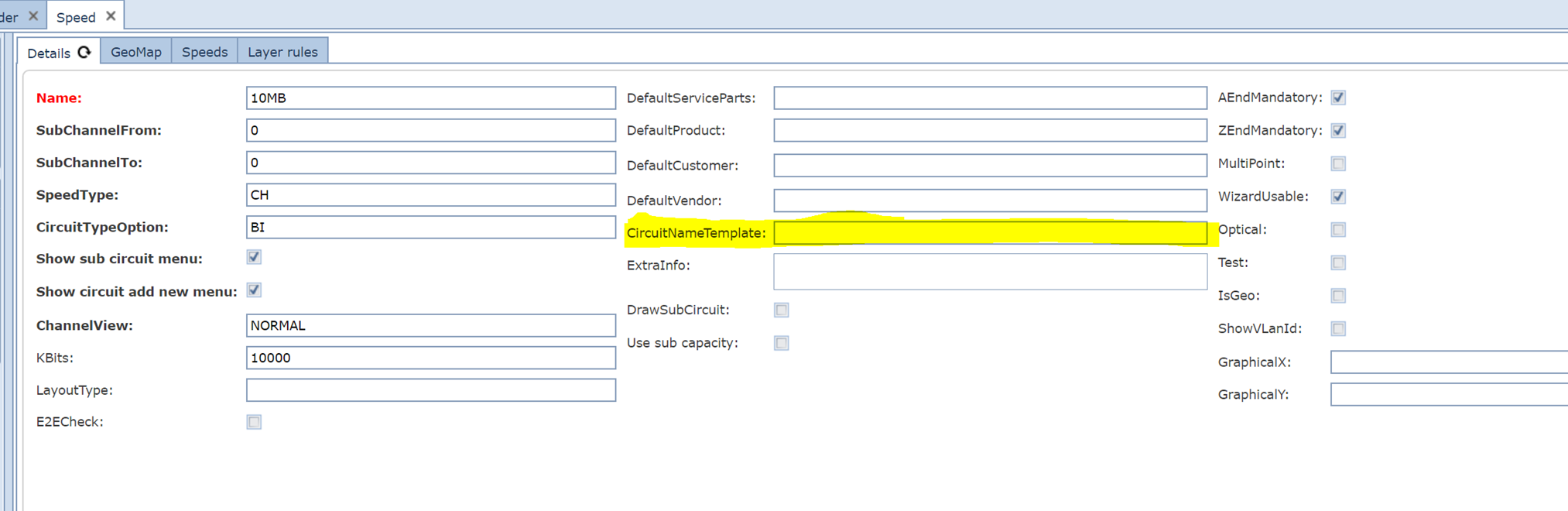Switch to the GeoMap tab
This screenshot has height=511, width=1568.
tap(136, 52)
